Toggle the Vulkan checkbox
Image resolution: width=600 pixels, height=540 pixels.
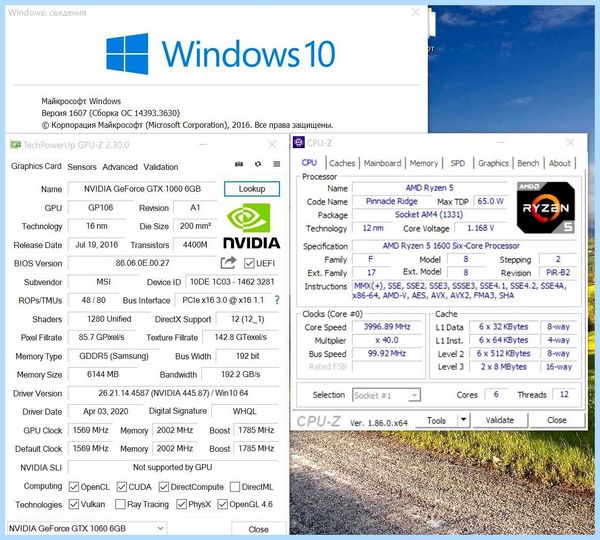(73, 504)
